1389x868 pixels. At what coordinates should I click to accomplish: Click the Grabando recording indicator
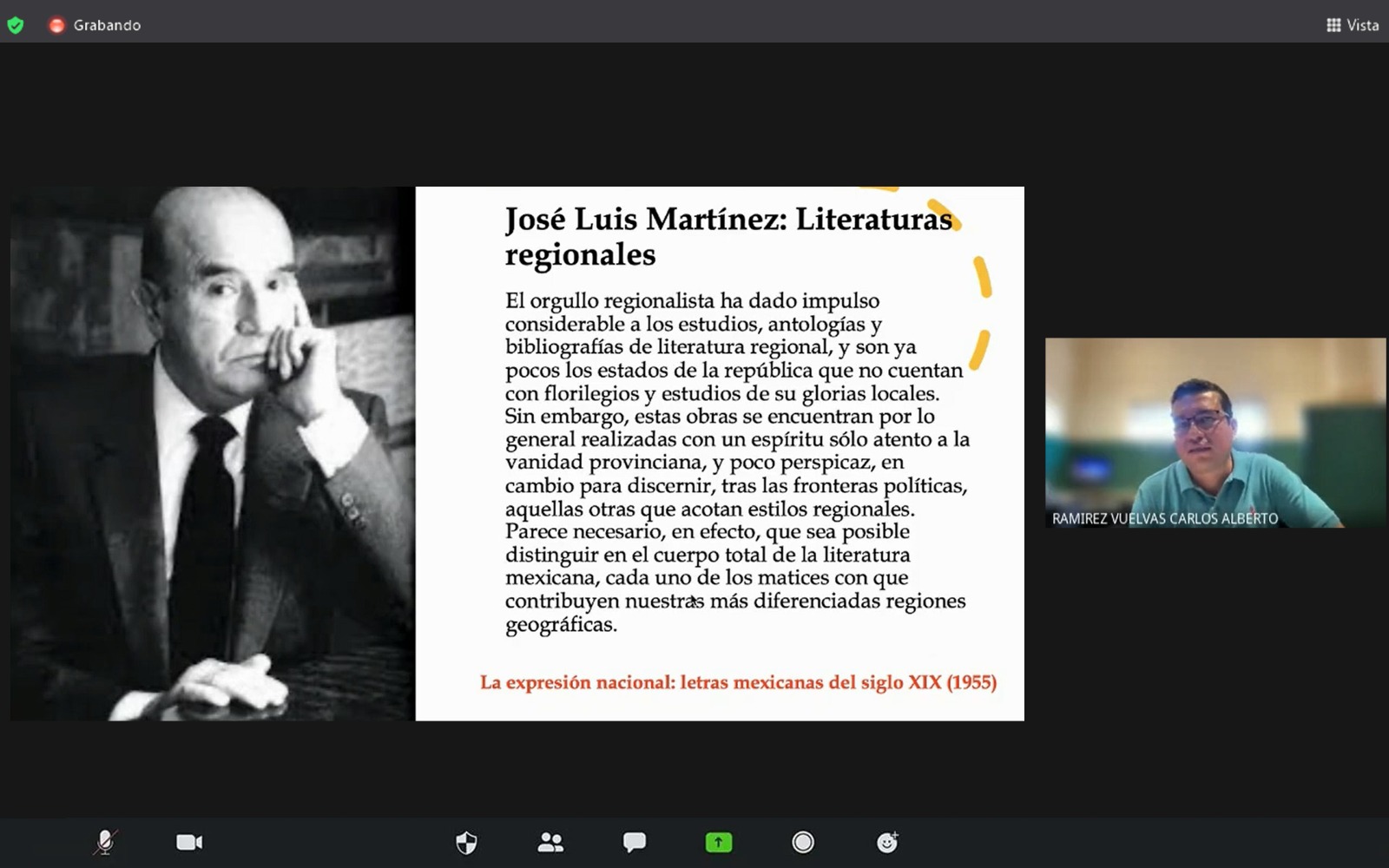(95, 25)
